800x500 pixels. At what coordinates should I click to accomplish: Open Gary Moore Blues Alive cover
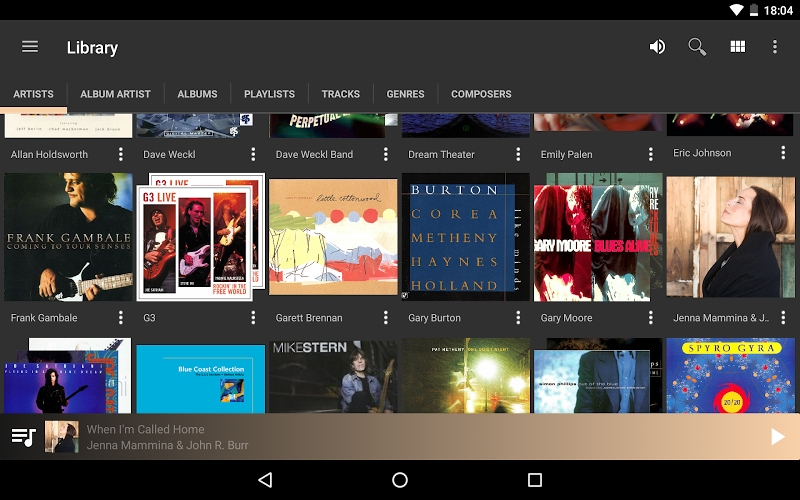[x=598, y=237]
